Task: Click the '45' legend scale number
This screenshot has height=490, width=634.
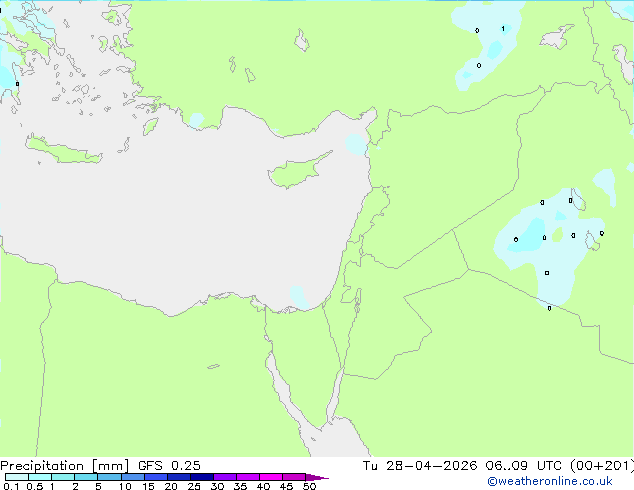Action: coord(286,486)
